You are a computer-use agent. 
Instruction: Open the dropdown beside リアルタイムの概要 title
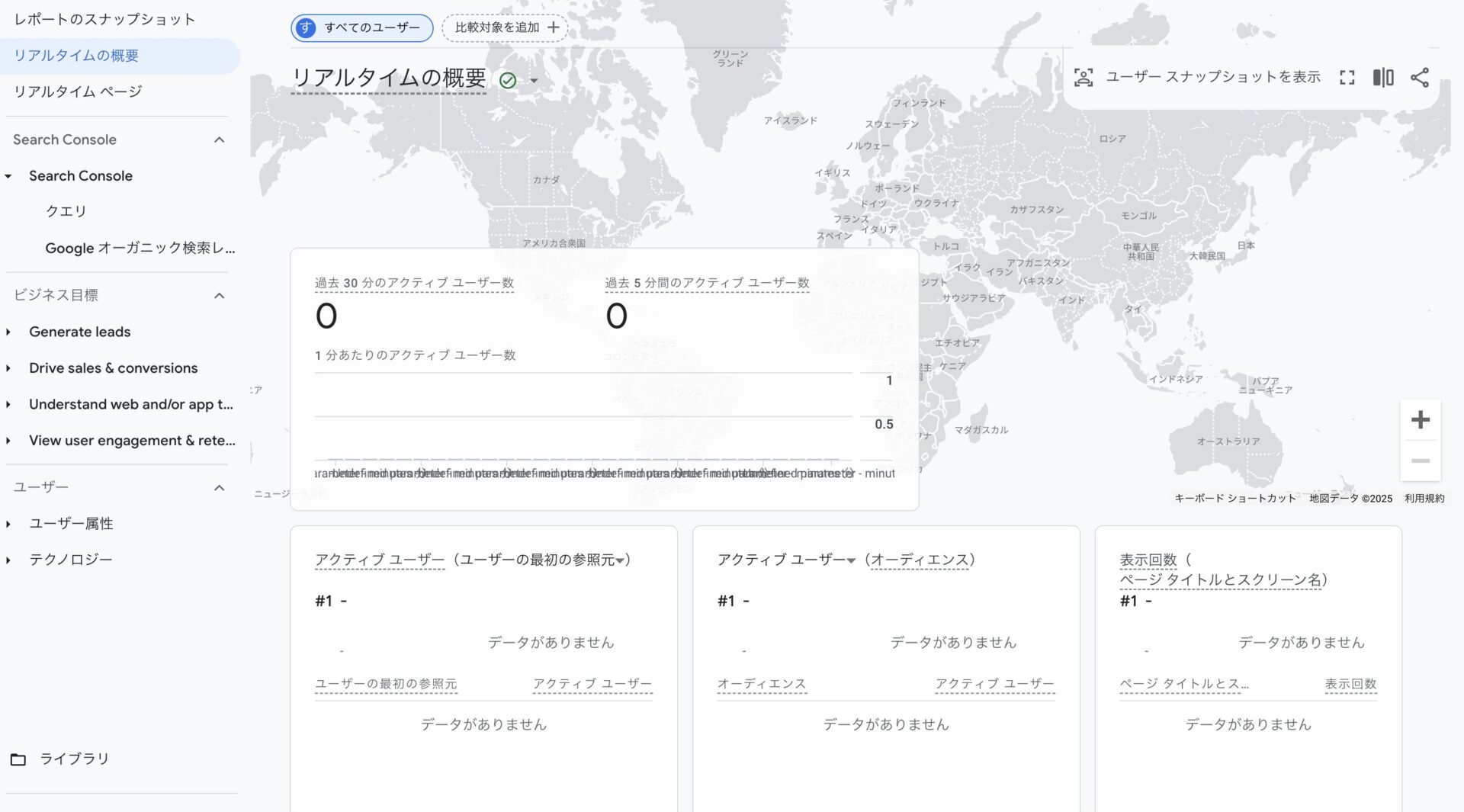[534, 81]
